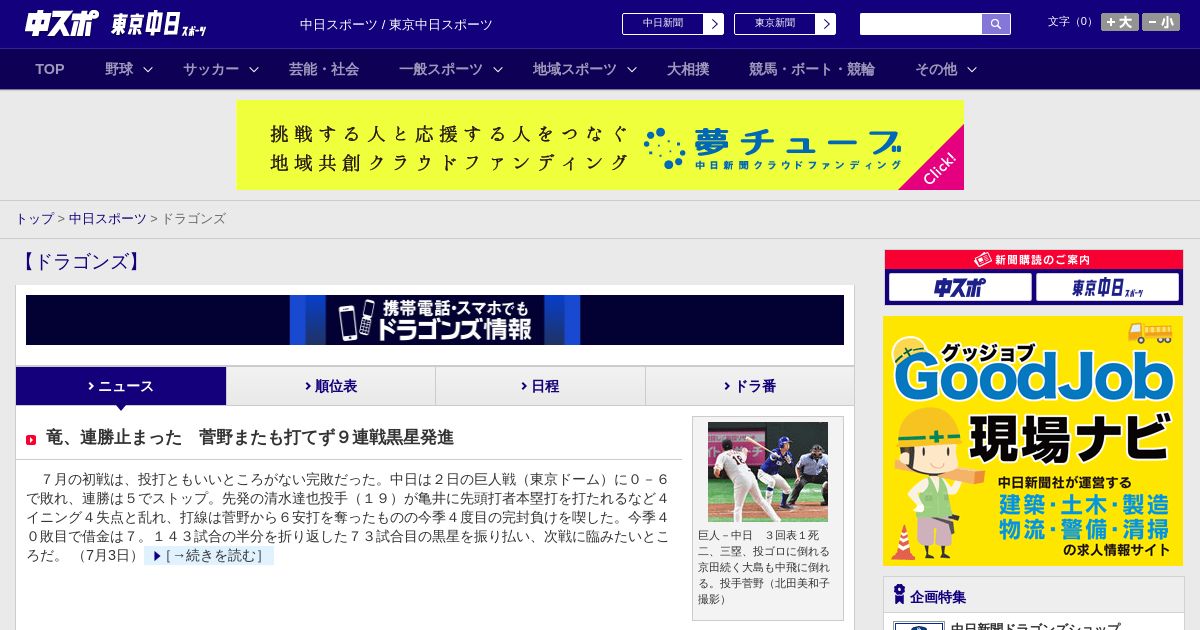This screenshot has width=1200, height=630.
Task: Open the 地域スポーツ navigation menu
Action: pos(575,69)
